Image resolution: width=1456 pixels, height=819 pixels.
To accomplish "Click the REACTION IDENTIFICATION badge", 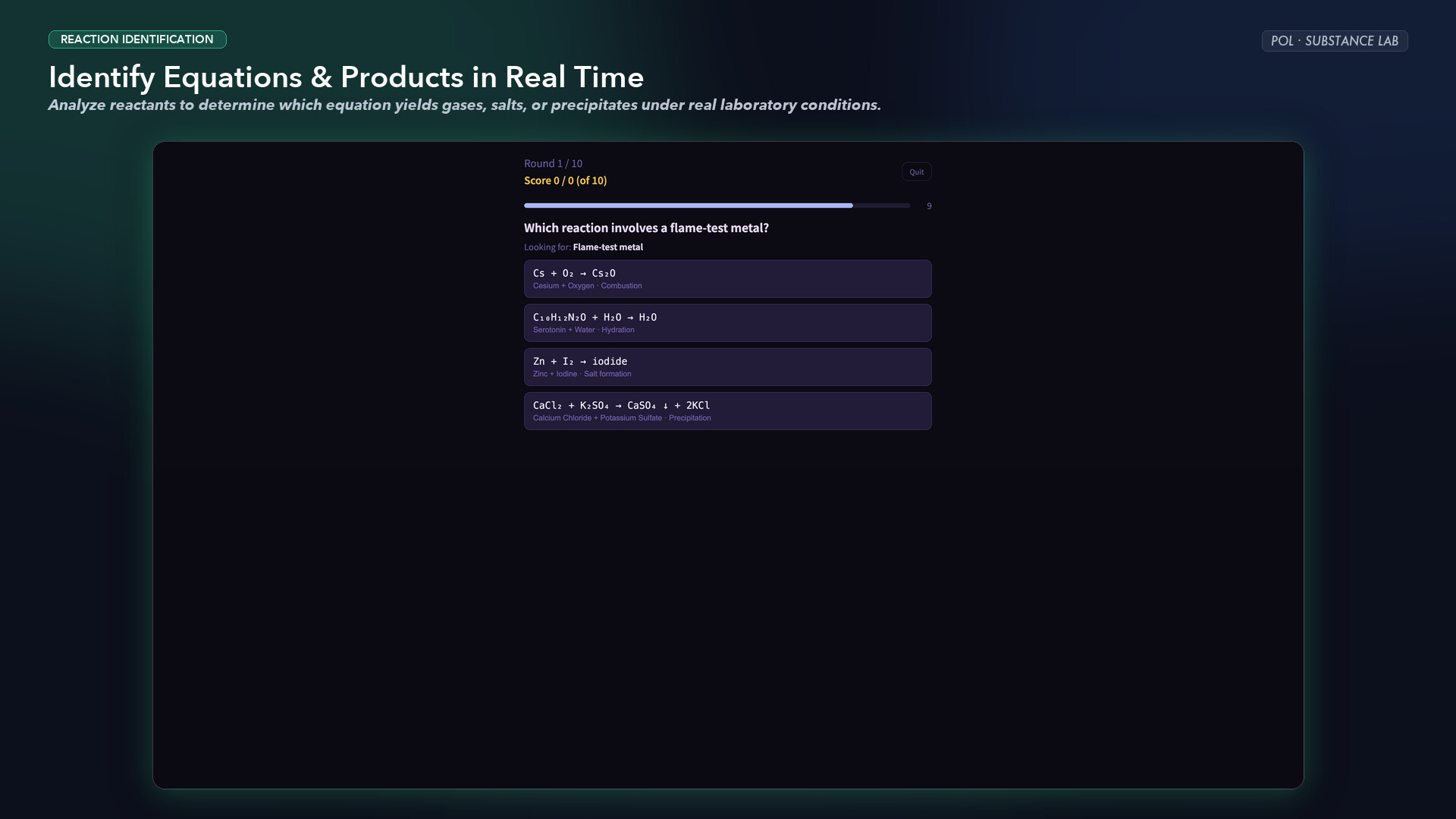I will click(x=137, y=39).
